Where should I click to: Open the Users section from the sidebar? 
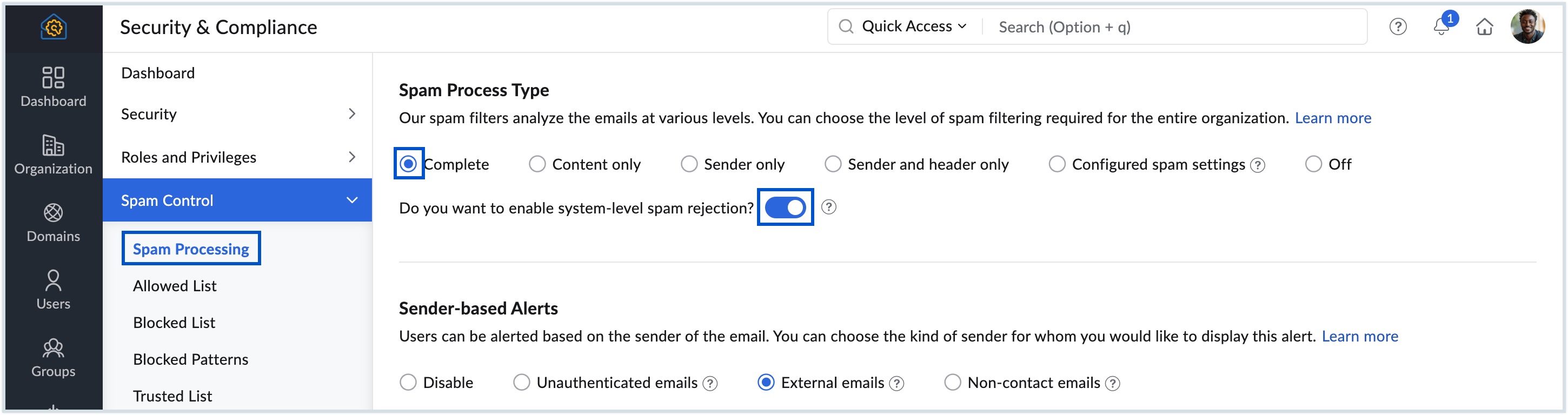pyautogui.click(x=54, y=289)
